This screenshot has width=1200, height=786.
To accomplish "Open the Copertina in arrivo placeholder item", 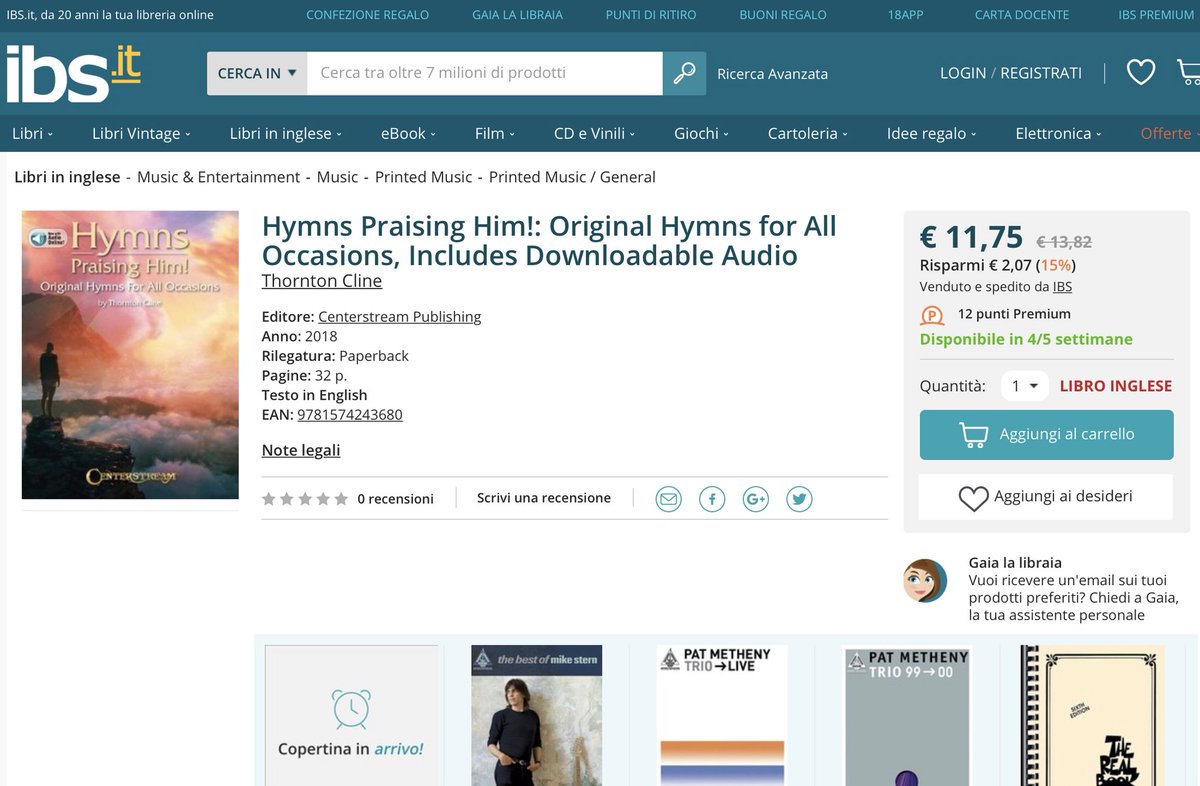I will [351, 715].
